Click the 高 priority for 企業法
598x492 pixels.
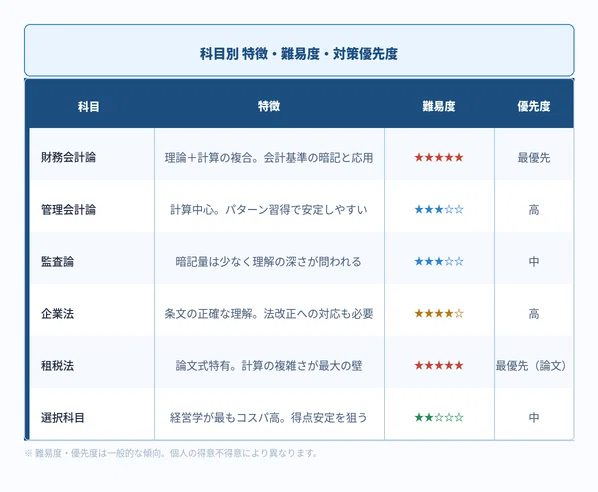point(534,314)
